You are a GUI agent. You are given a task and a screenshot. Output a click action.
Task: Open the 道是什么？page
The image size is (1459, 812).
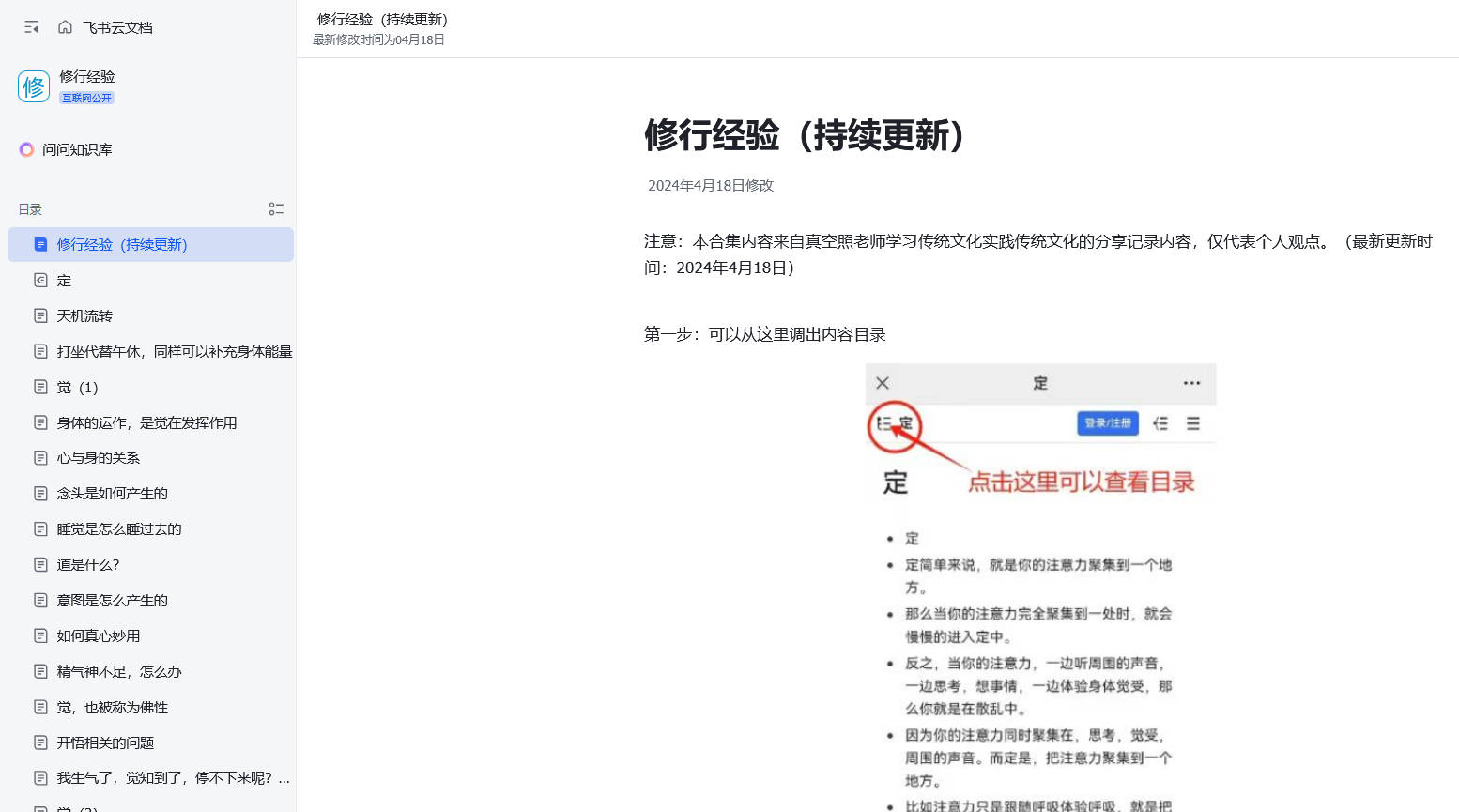pyautogui.click(x=150, y=564)
